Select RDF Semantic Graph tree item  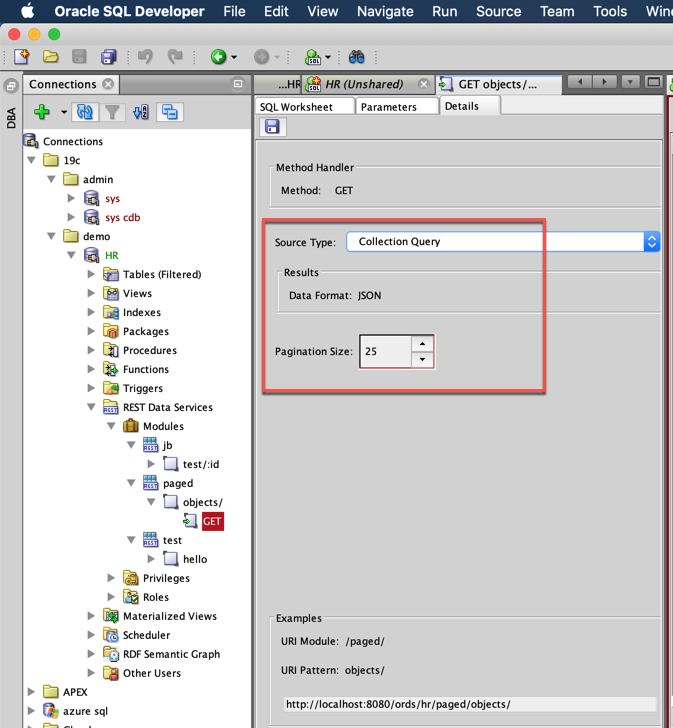171,654
